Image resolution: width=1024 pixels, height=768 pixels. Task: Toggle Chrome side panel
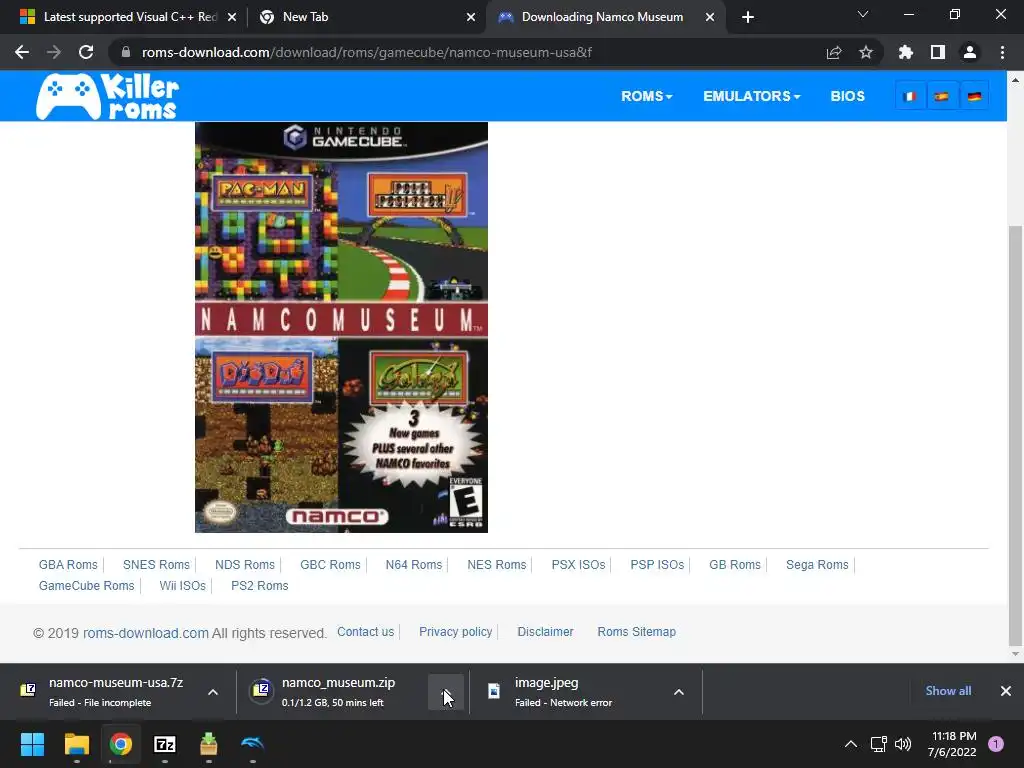point(937,52)
